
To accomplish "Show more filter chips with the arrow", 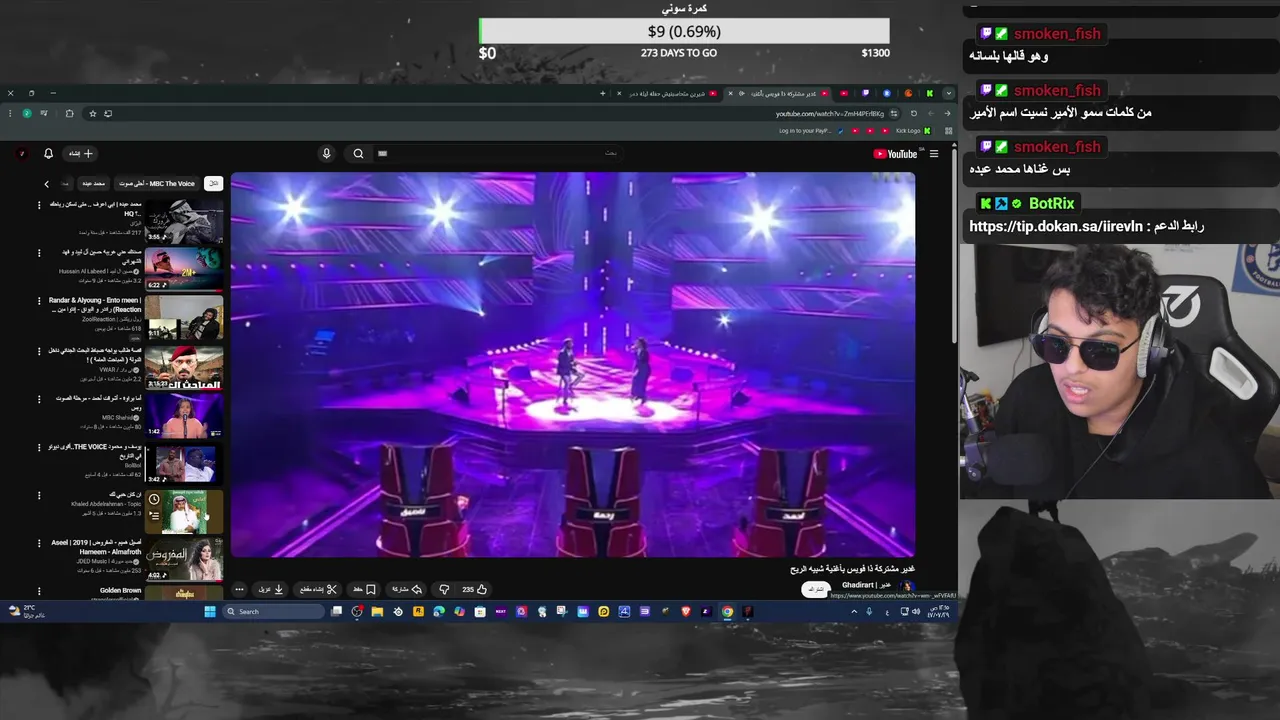I will [46, 183].
